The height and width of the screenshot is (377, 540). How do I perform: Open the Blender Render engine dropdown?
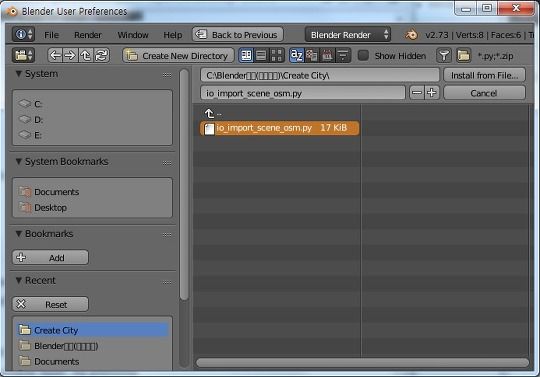(x=348, y=34)
